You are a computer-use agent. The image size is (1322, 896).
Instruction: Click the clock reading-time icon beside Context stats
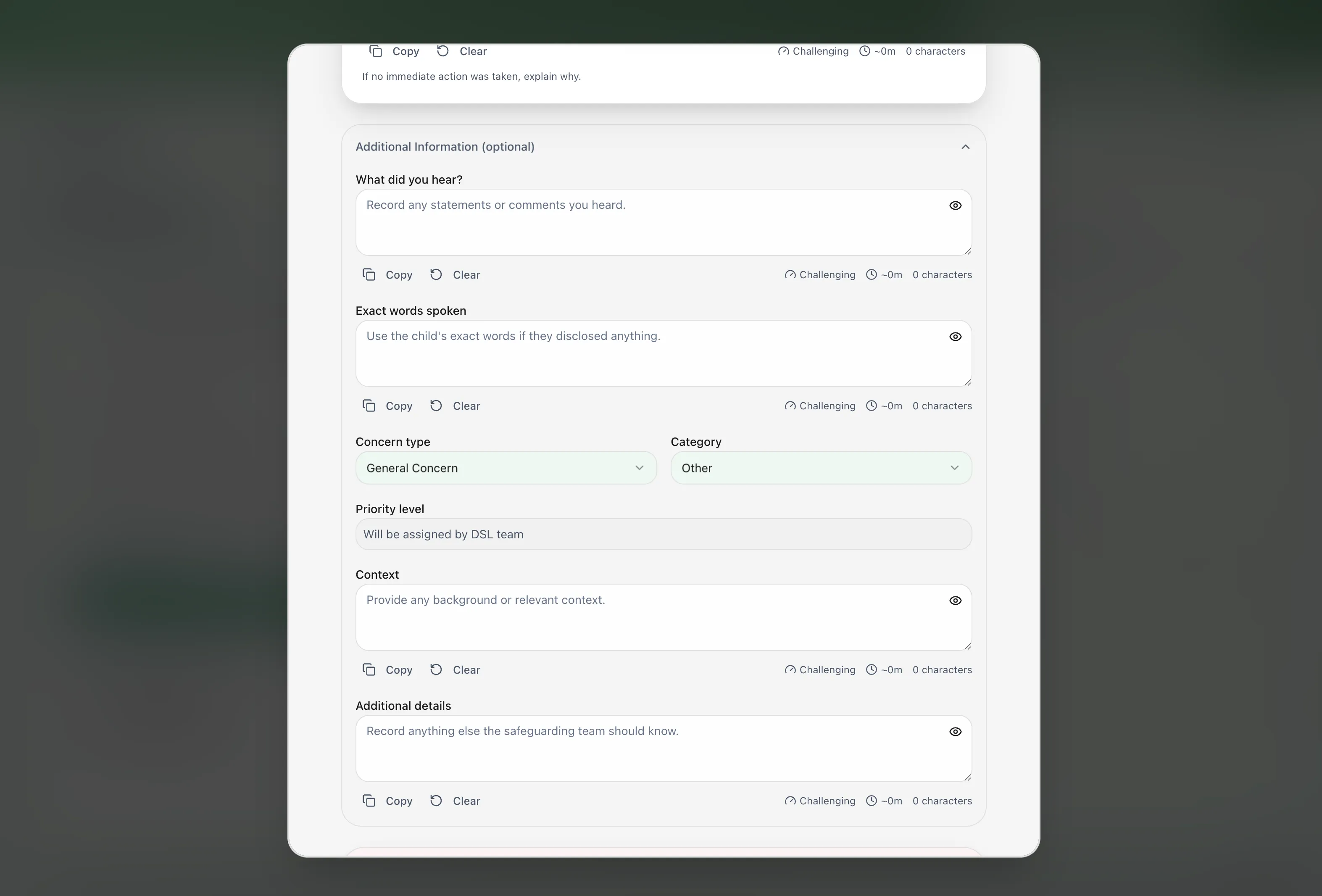[872, 669]
